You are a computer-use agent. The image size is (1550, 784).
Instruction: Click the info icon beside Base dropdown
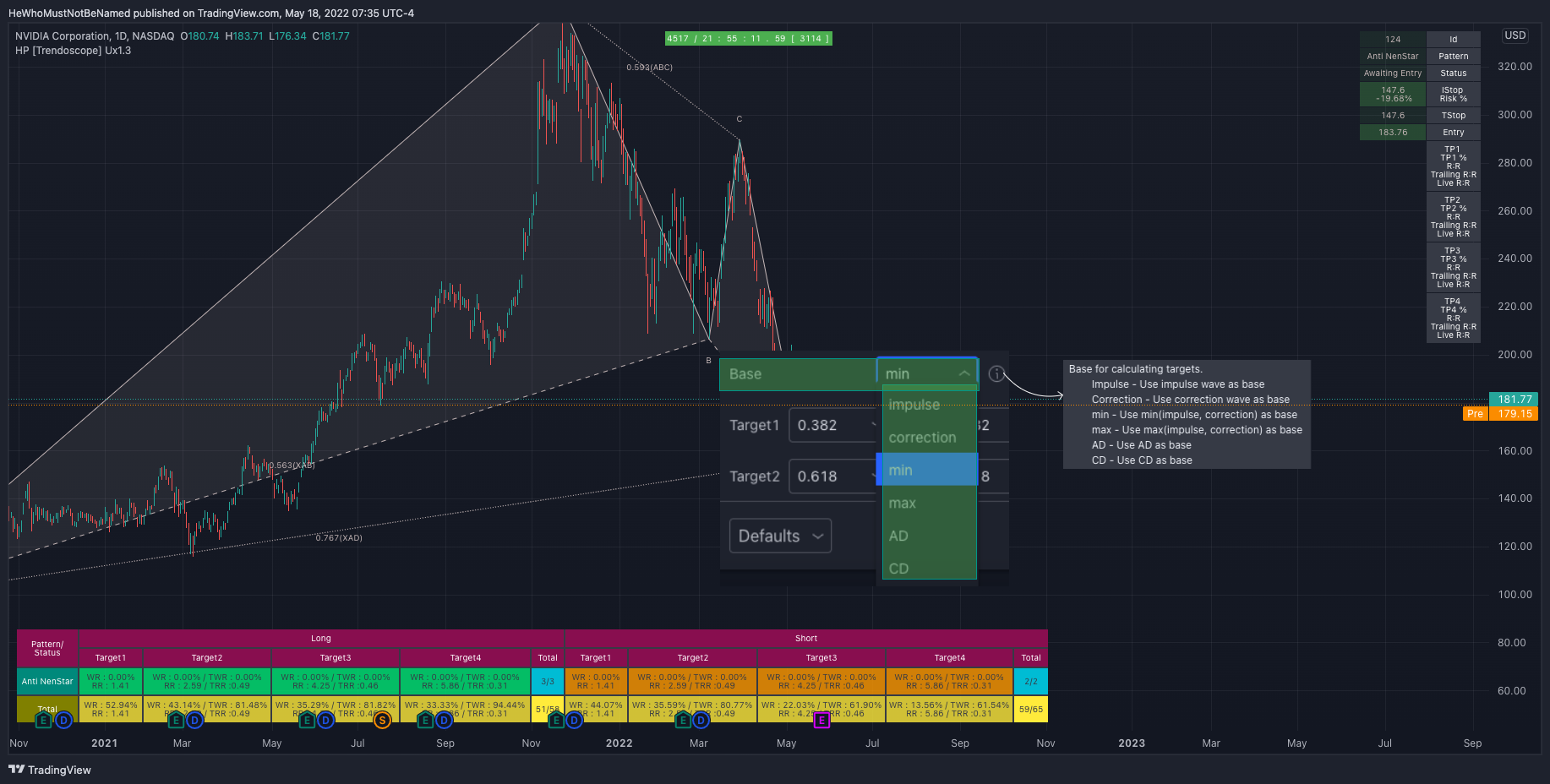[996, 374]
